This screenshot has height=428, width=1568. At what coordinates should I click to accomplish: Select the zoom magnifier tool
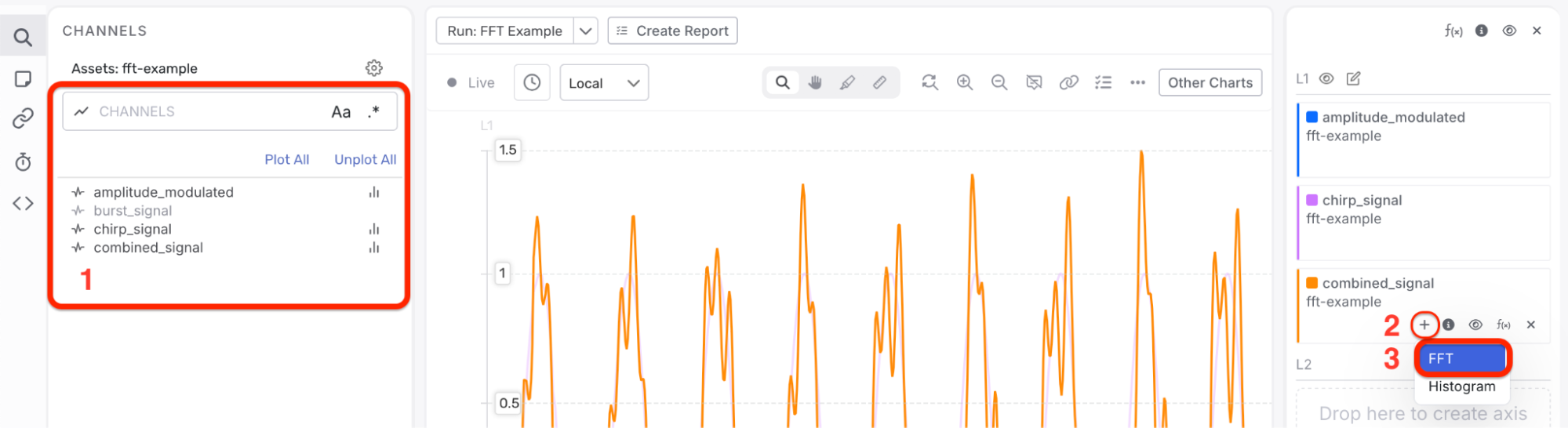pyautogui.click(x=783, y=82)
